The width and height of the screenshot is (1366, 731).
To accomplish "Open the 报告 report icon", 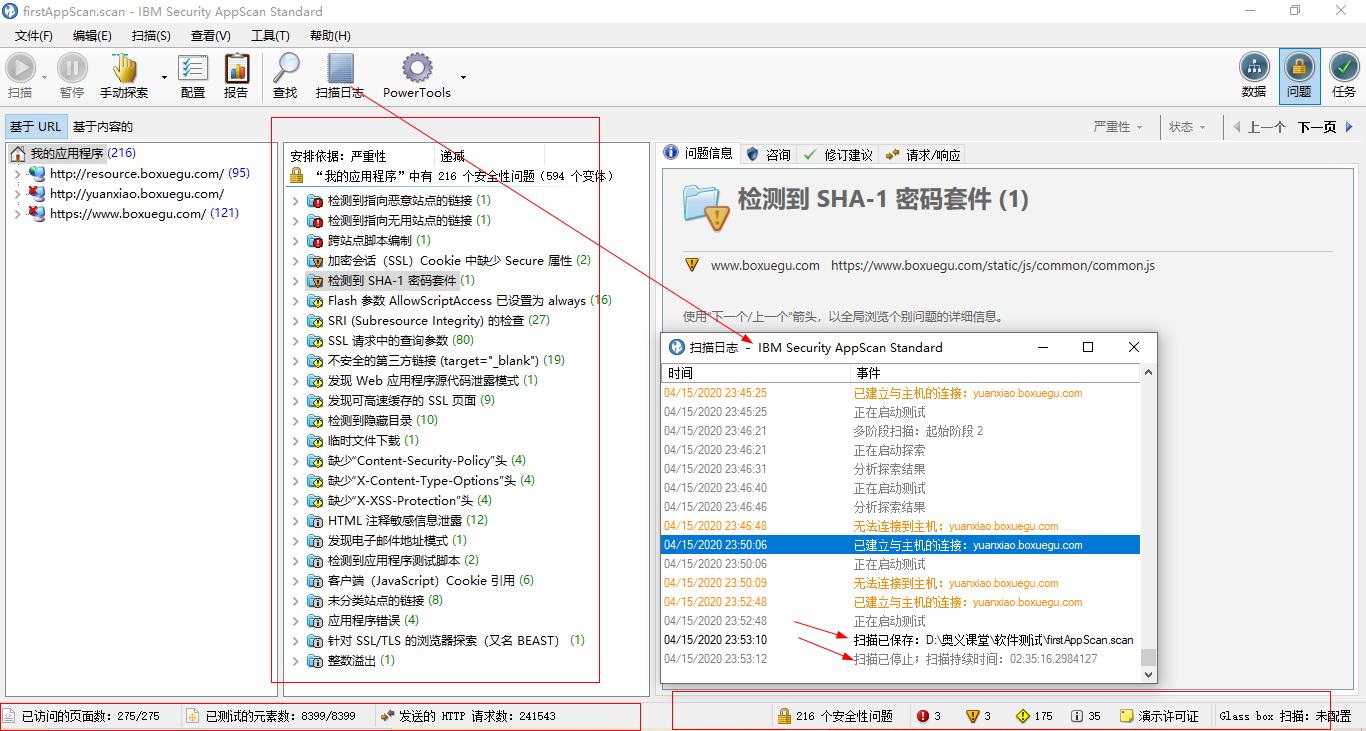I will pos(237,68).
